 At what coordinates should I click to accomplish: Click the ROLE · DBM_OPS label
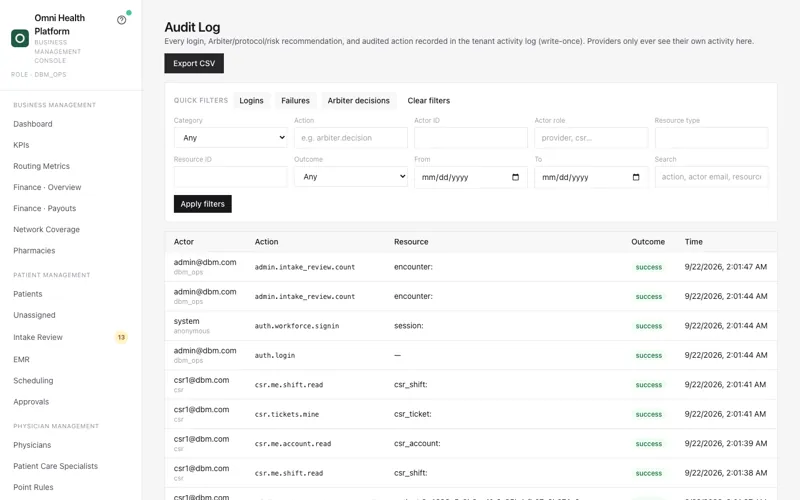click(39, 74)
